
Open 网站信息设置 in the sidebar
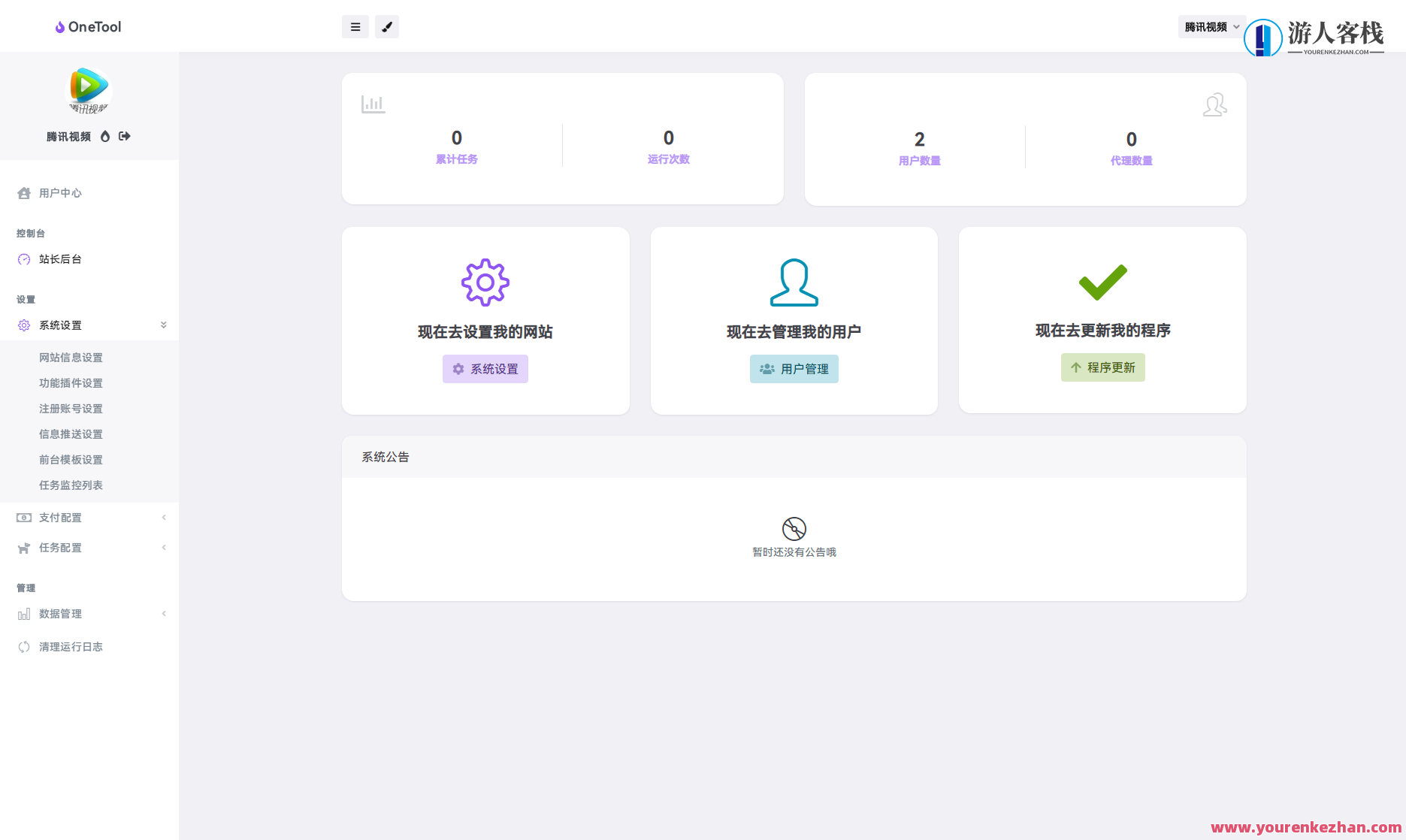[x=71, y=358]
